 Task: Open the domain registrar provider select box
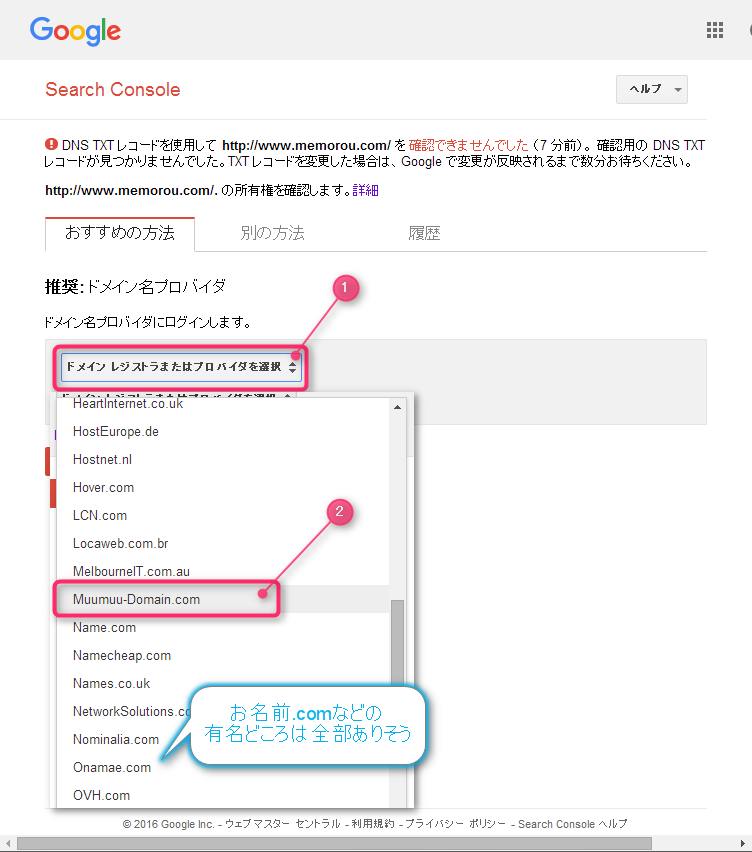coord(181,367)
